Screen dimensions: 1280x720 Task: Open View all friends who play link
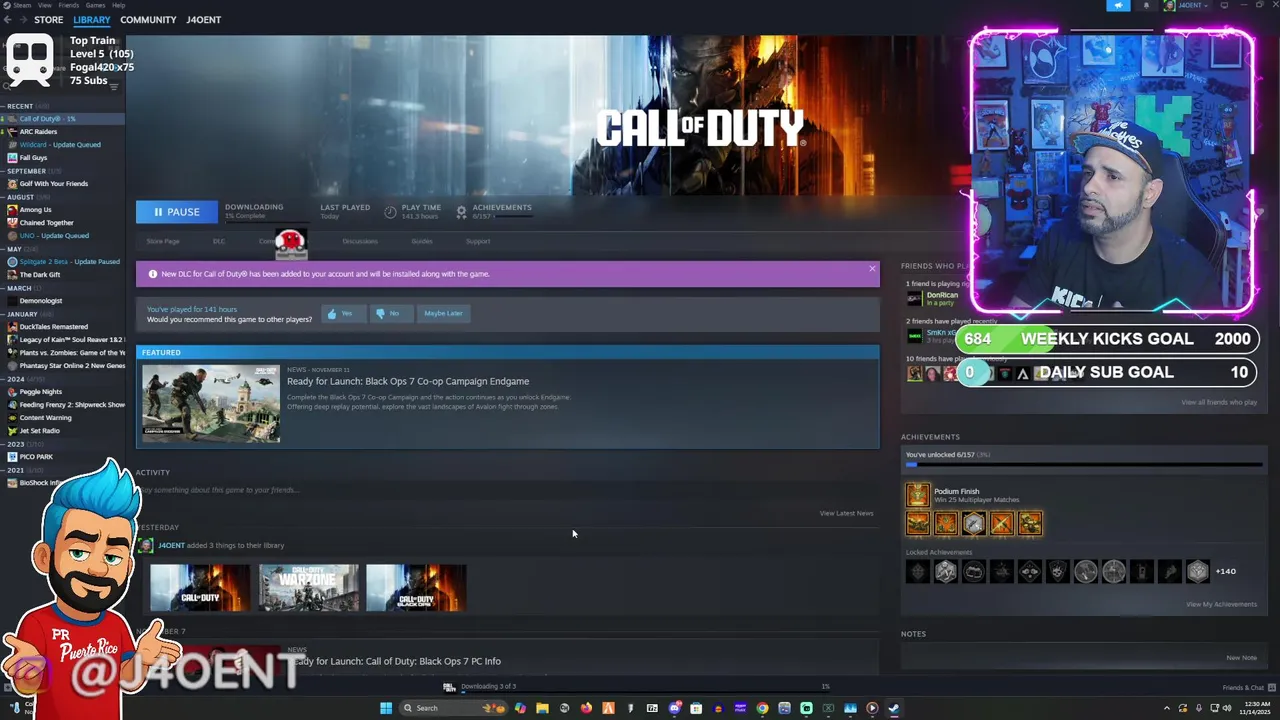[1219, 402]
